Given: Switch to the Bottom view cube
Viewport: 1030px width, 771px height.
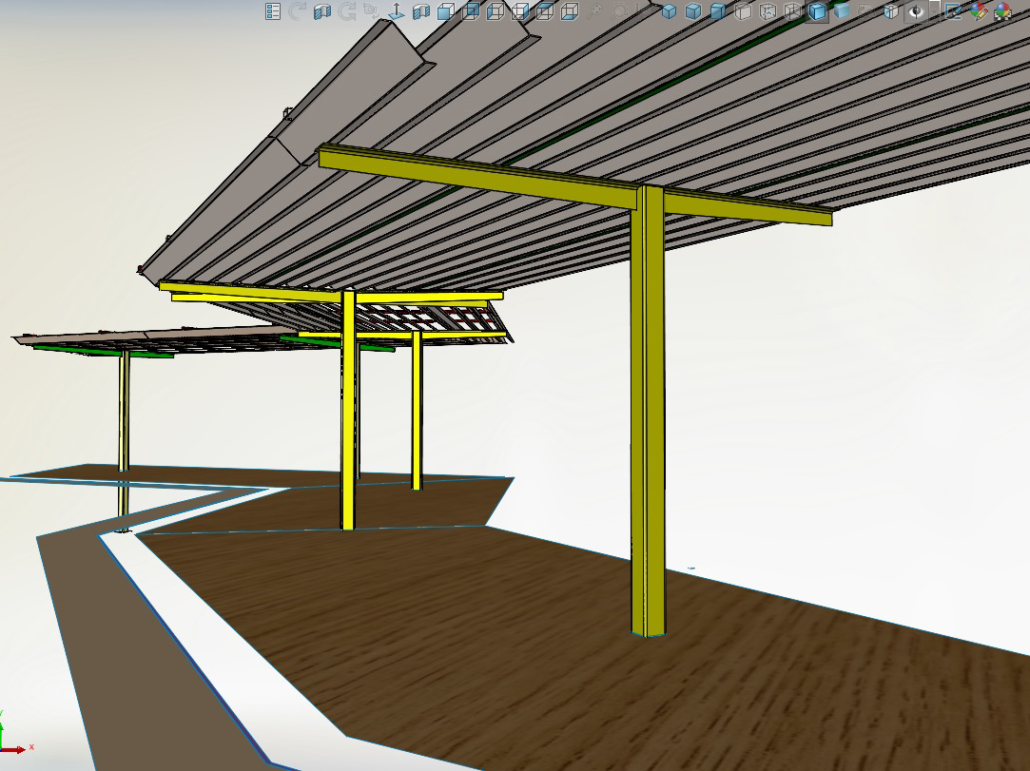Looking at the screenshot, I should [x=570, y=11].
